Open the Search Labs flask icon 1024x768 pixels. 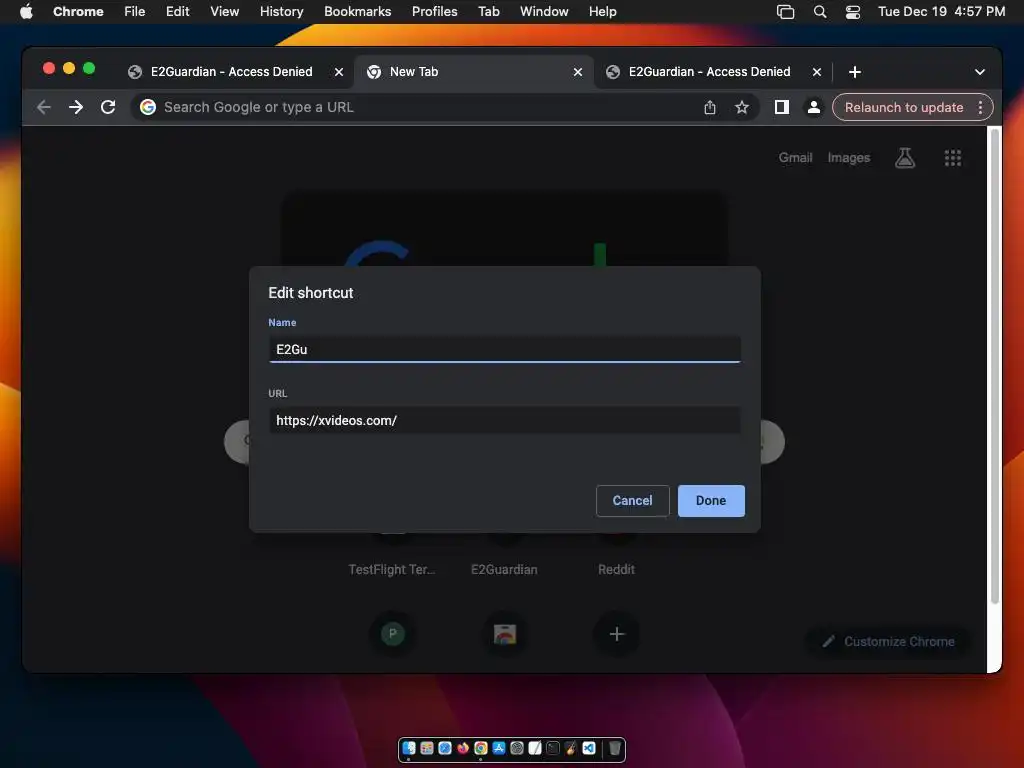[x=904, y=157]
